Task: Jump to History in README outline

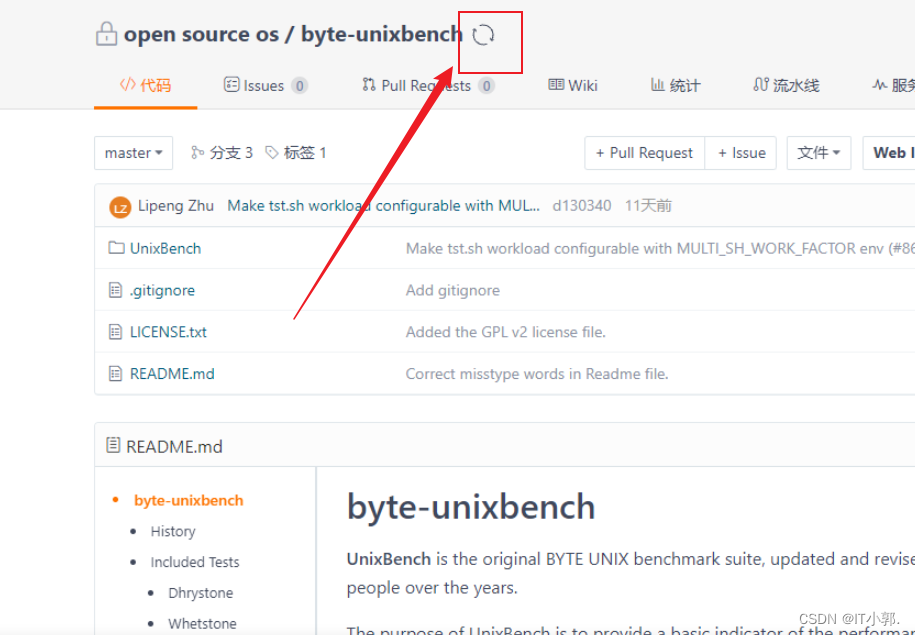Action: pyautogui.click(x=173, y=531)
